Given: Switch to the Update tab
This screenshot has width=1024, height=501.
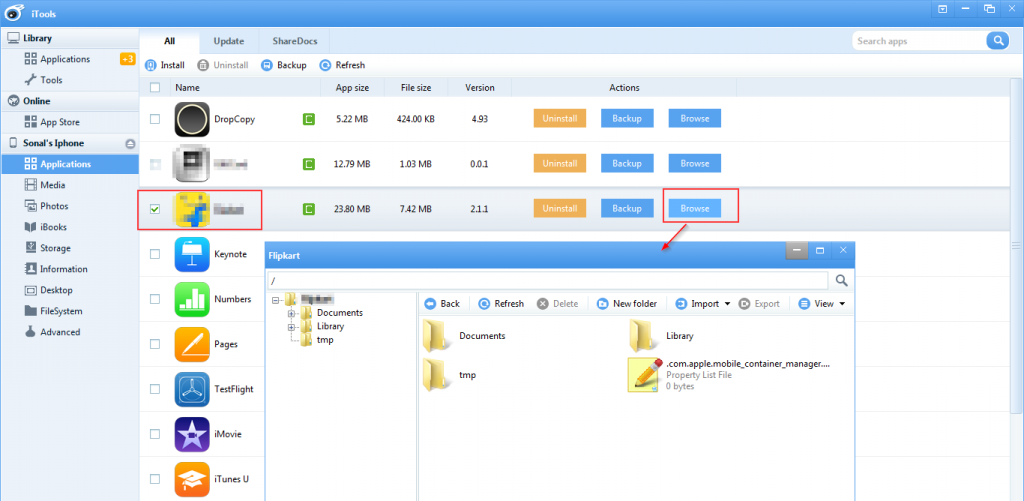Looking at the screenshot, I should coord(229,41).
